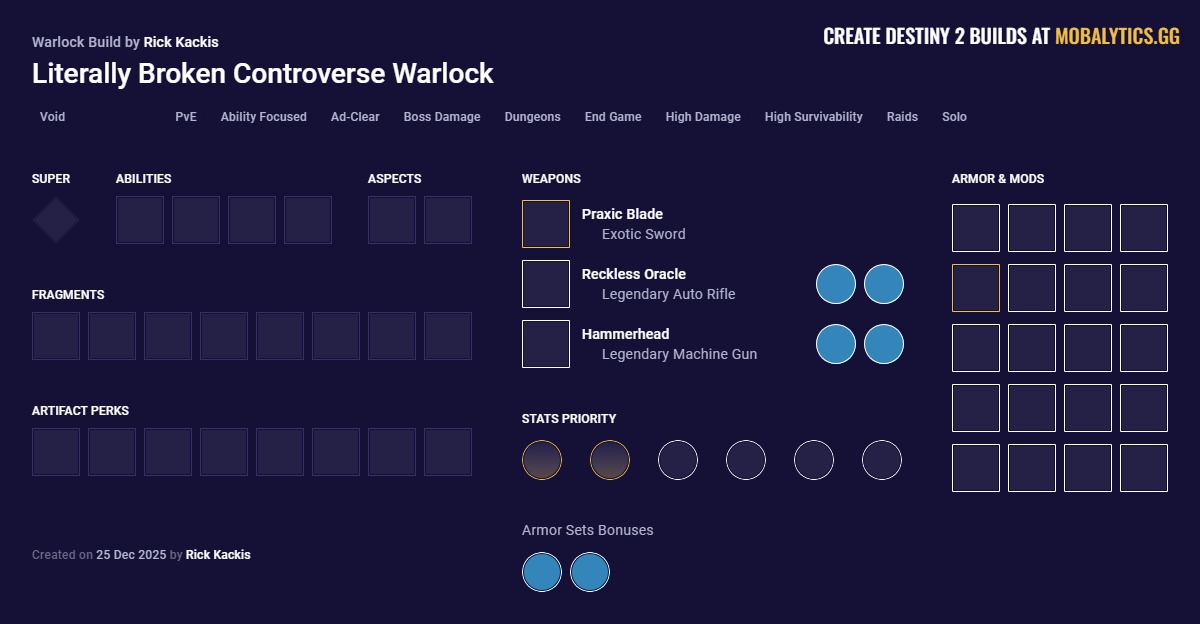Open the MOBALYTICS.GG link
This screenshot has width=1200, height=624.
pyautogui.click(x=1116, y=35)
